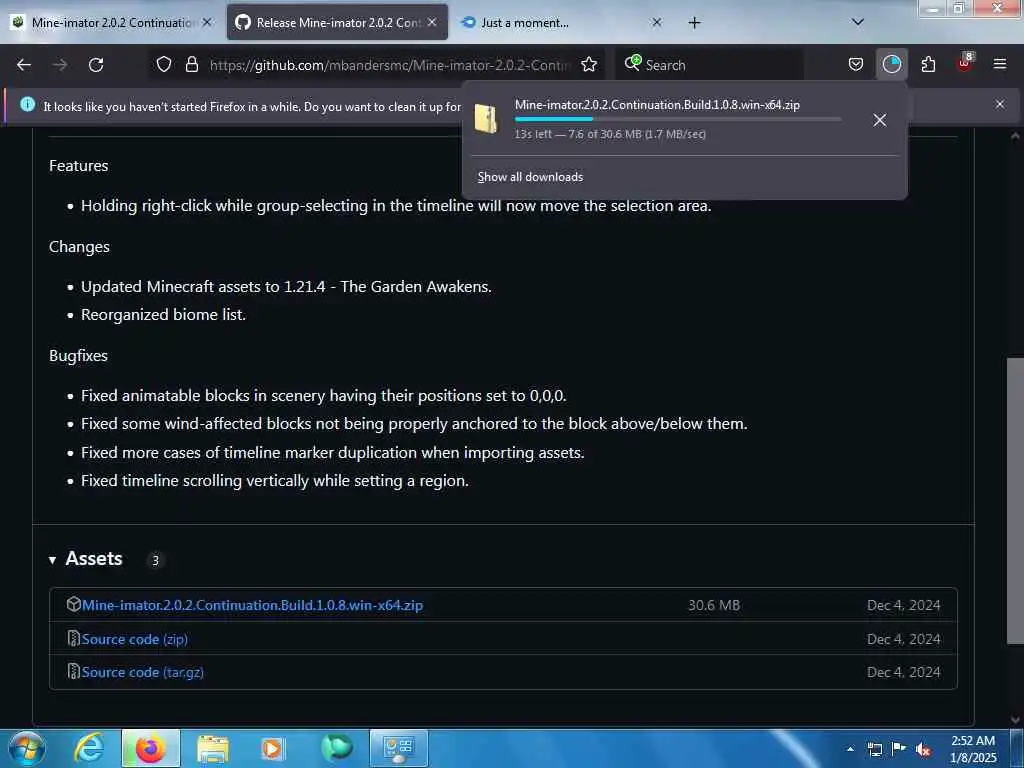Open a new tab with plus button
This screenshot has height=768, width=1024.
694,23
